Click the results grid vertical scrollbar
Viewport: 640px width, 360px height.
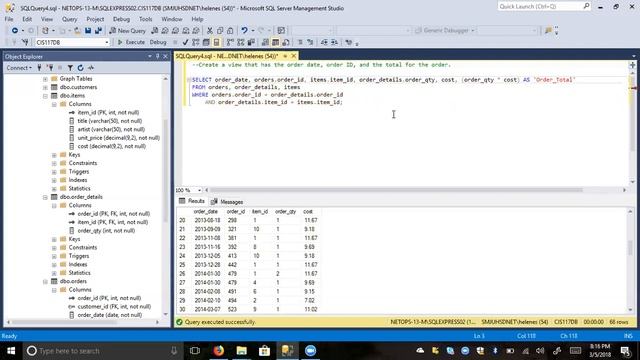coord(630,248)
